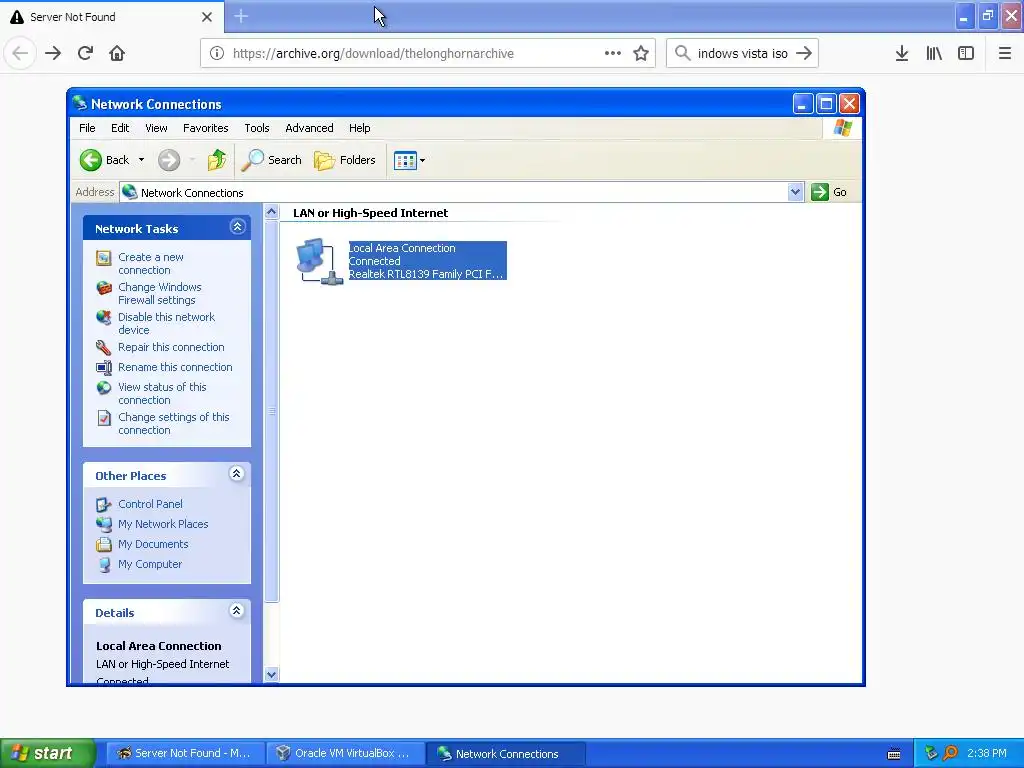Open Control Panel from Other Places
The width and height of the screenshot is (1024, 768).
pos(150,504)
